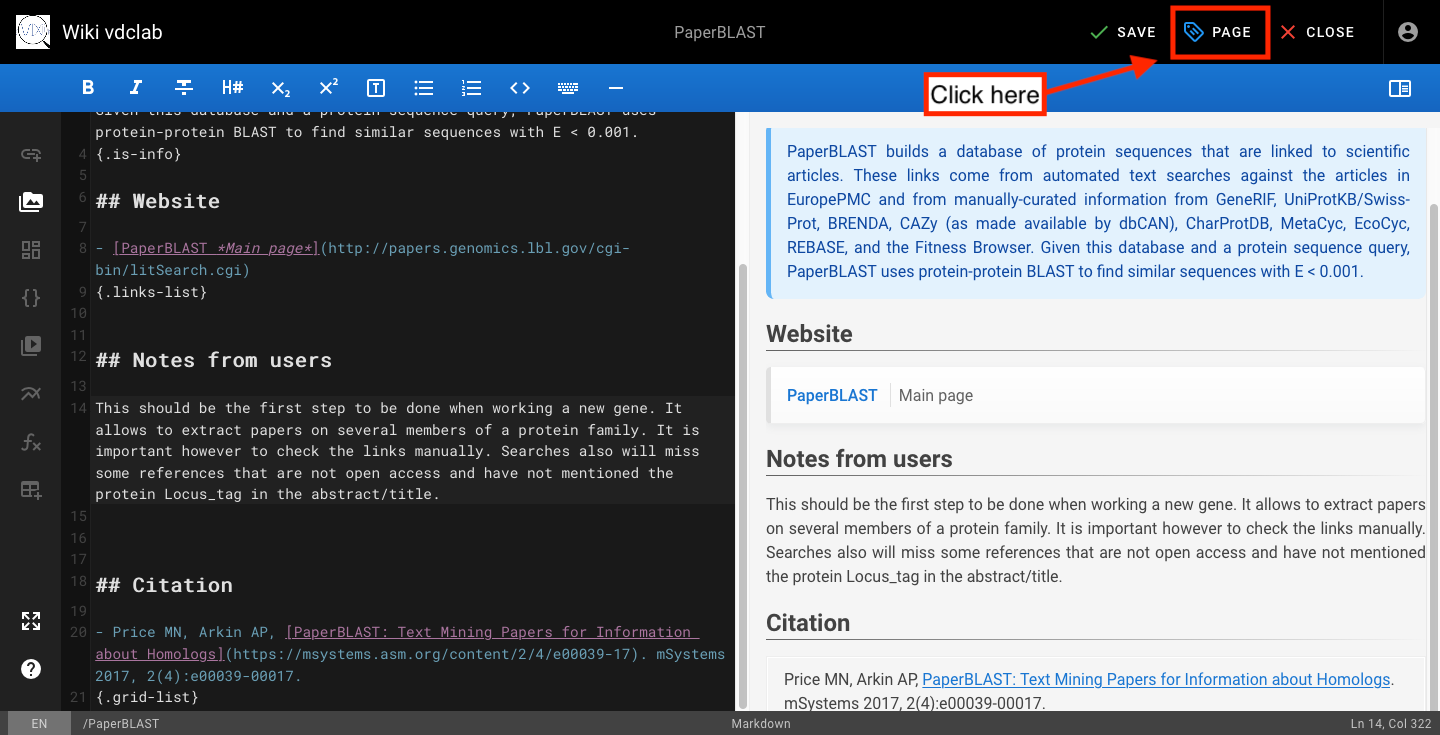Click the PaperBLAST page title in header
Screen dimensions: 1440x735
click(x=720, y=32)
